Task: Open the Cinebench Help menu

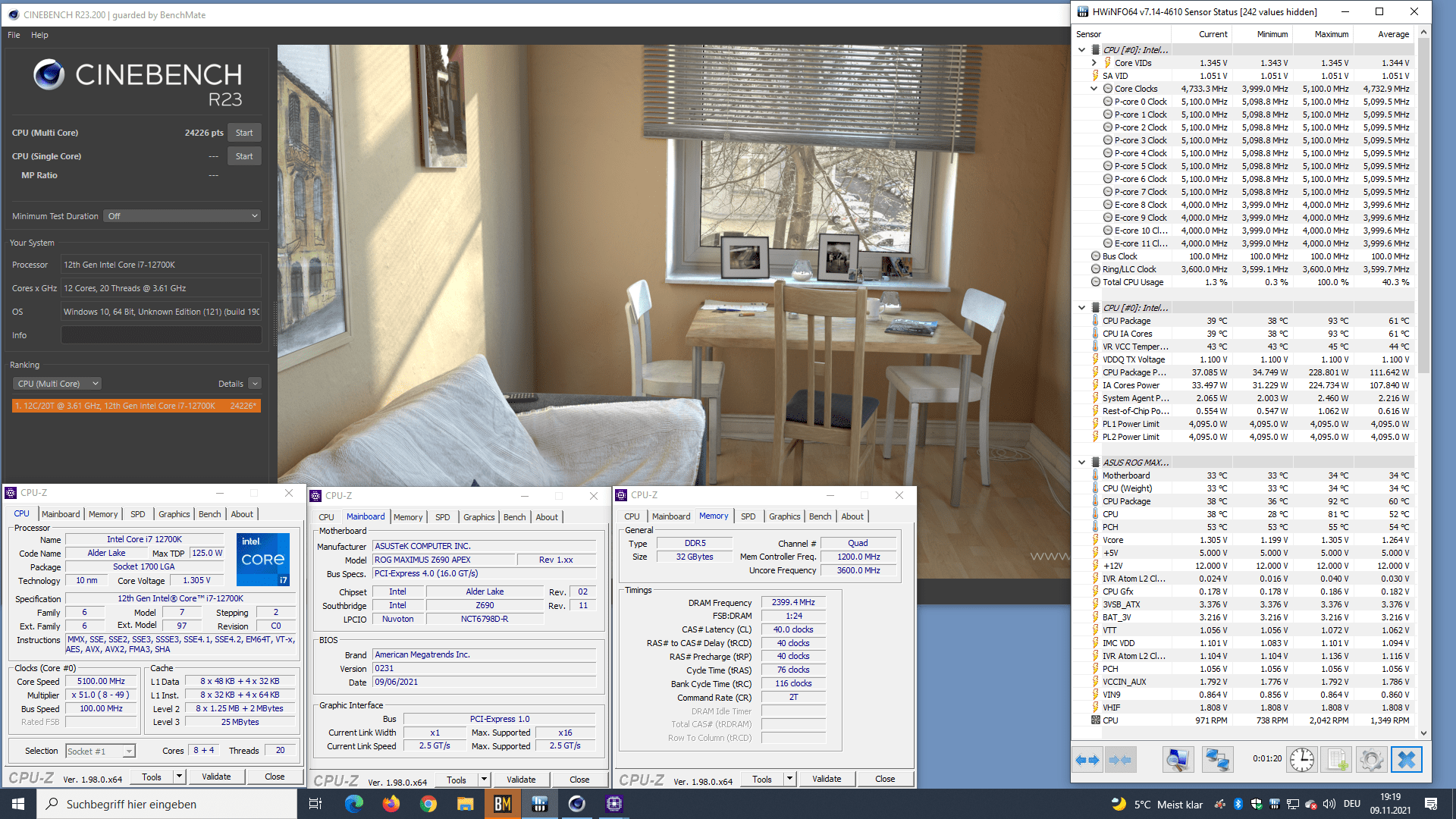Action: click(39, 35)
